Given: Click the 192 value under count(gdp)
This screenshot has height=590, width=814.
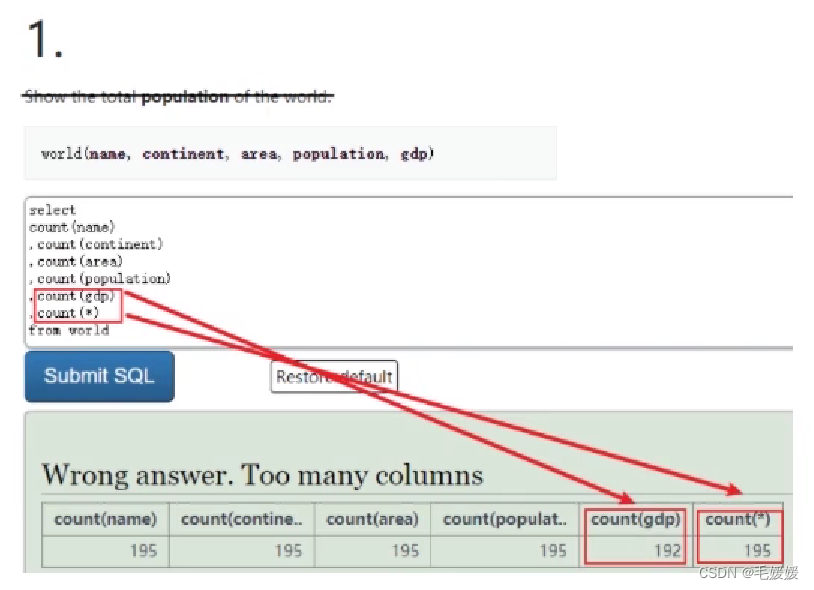Looking at the screenshot, I should [x=667, y=551].
